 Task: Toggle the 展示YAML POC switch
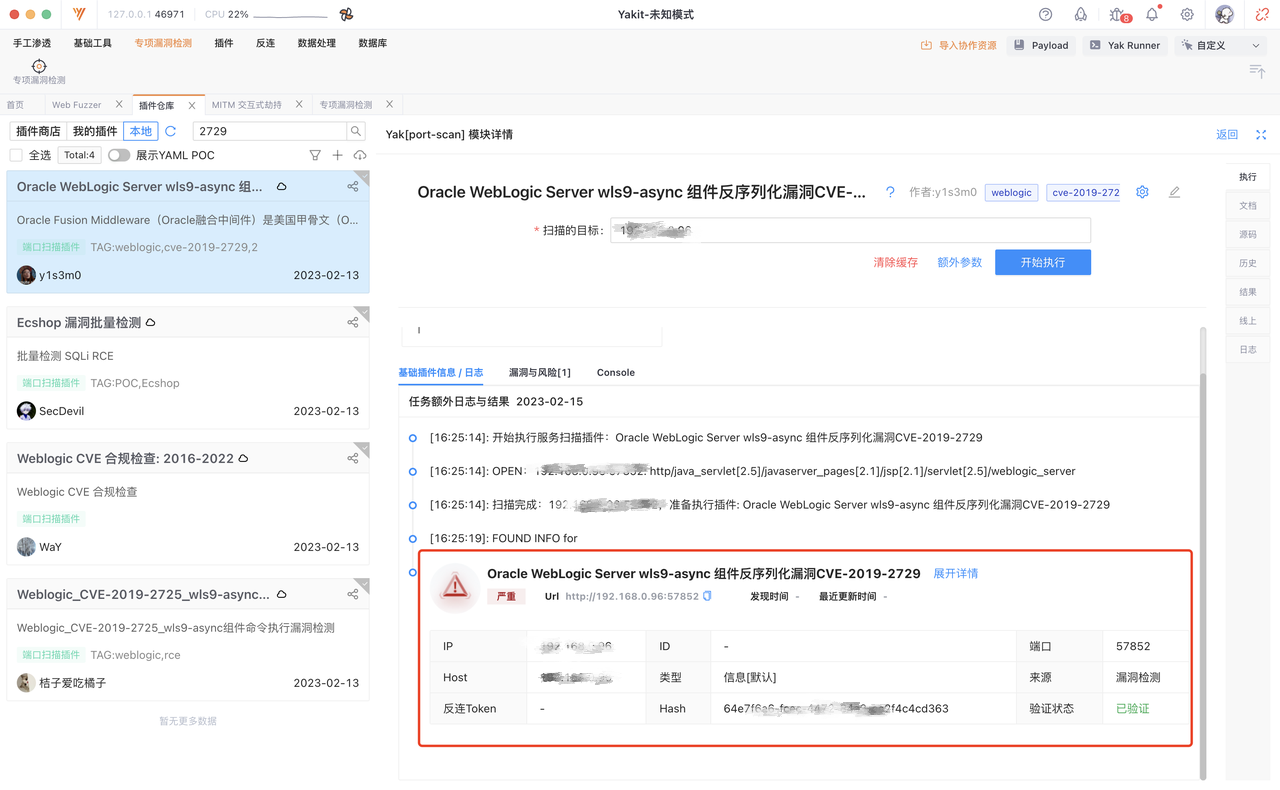(x=119, y=155)
